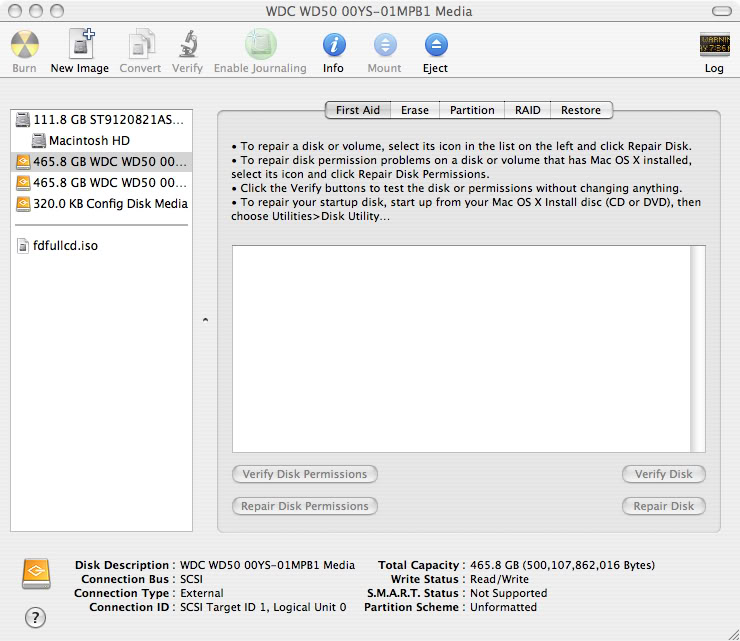Select the unhighlighted 465.8 GB WDC disk
Image resolution: width=740 pixels, height=641 pixels.
[x=101, y=182]
